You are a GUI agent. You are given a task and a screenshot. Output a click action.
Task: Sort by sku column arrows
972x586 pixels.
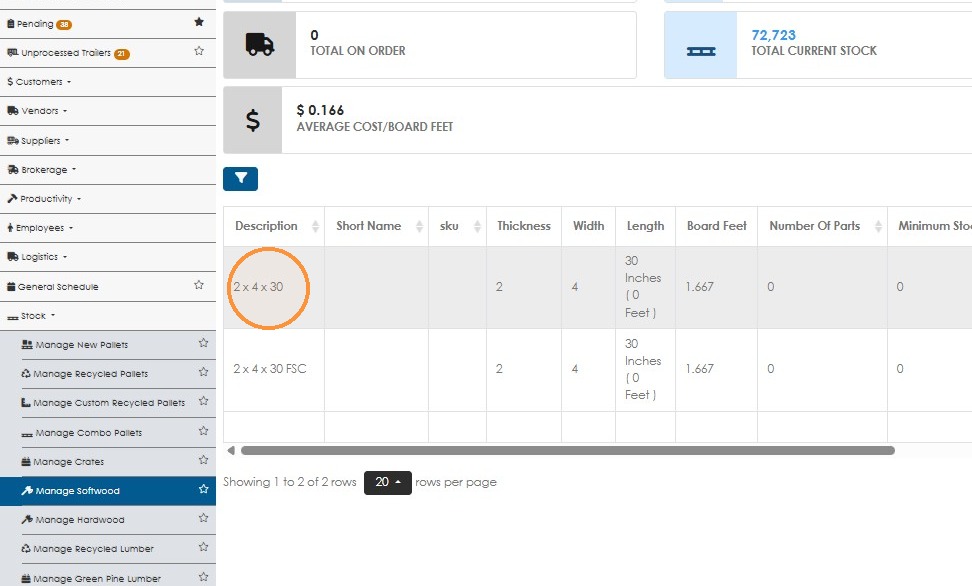[x=477, y=226]
